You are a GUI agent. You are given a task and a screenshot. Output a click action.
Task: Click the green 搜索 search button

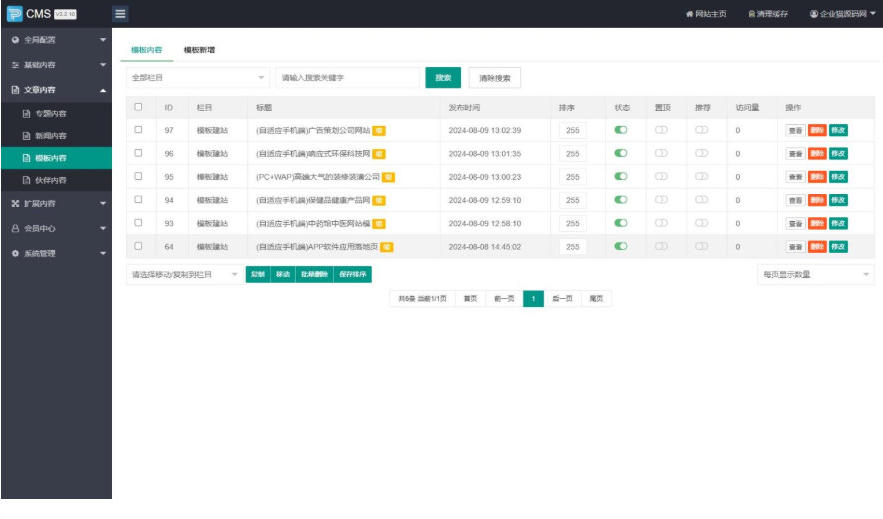tap(443, 77)
